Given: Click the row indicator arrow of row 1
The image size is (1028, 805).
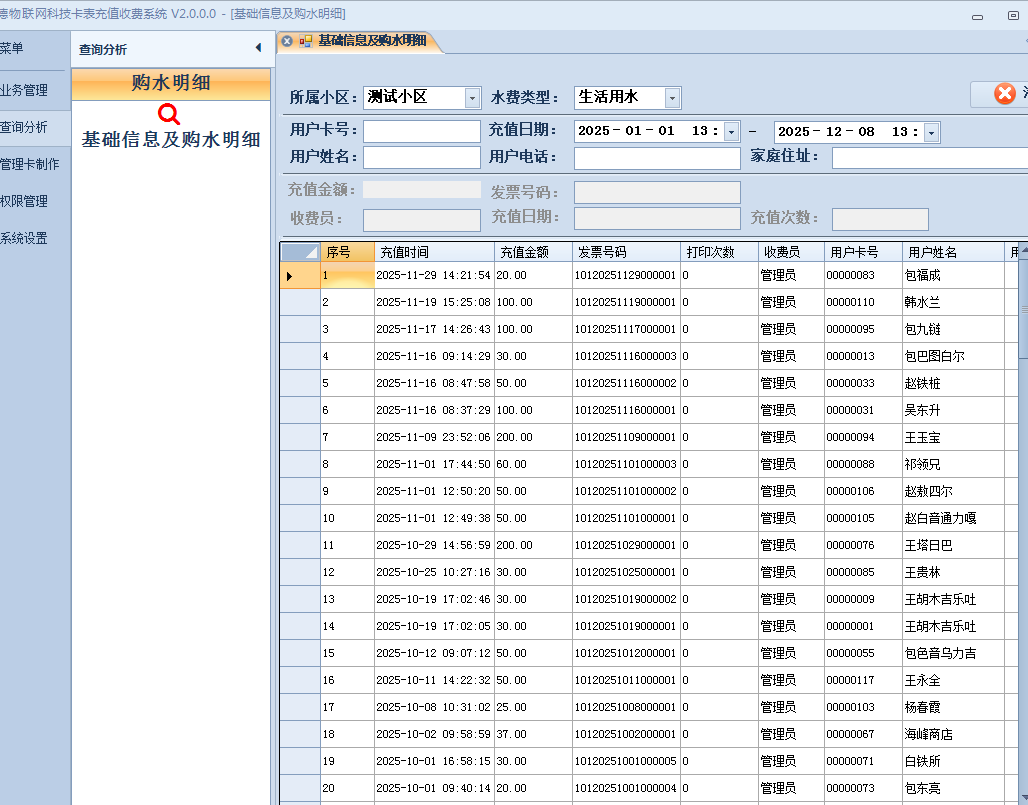Looking at the screenshot, I should pos(290,276).
